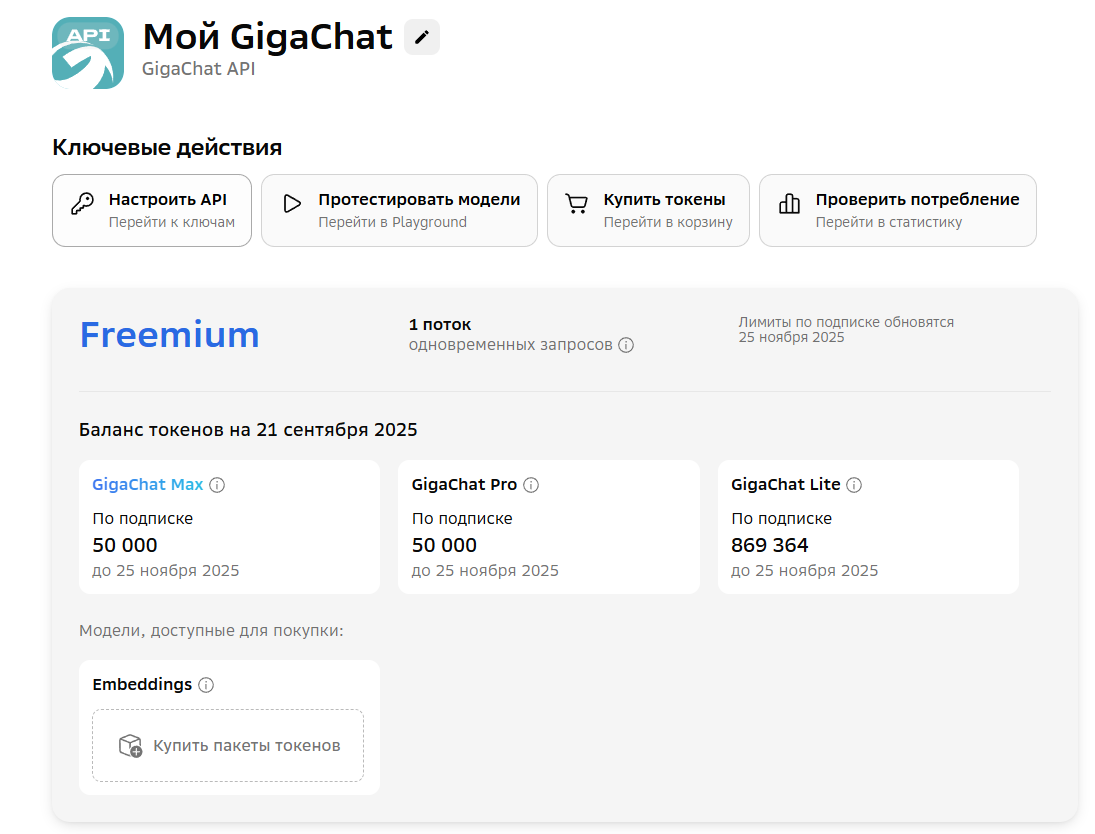This screenshot has height=834, width=1095.
Task: Click the play icon on Протестировать модели card
Action: [x=292, y=202]
